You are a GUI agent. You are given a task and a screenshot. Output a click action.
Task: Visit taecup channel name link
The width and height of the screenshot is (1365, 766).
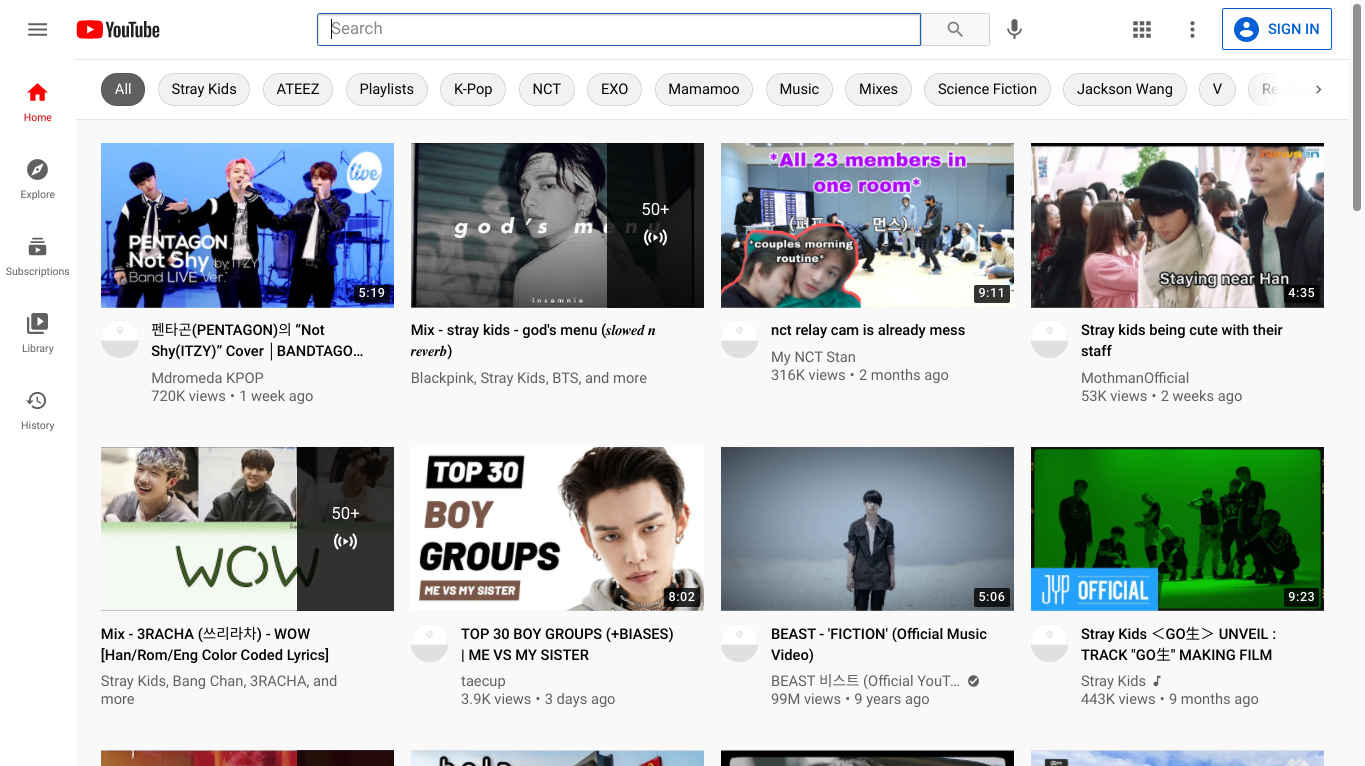pos(483,681)
